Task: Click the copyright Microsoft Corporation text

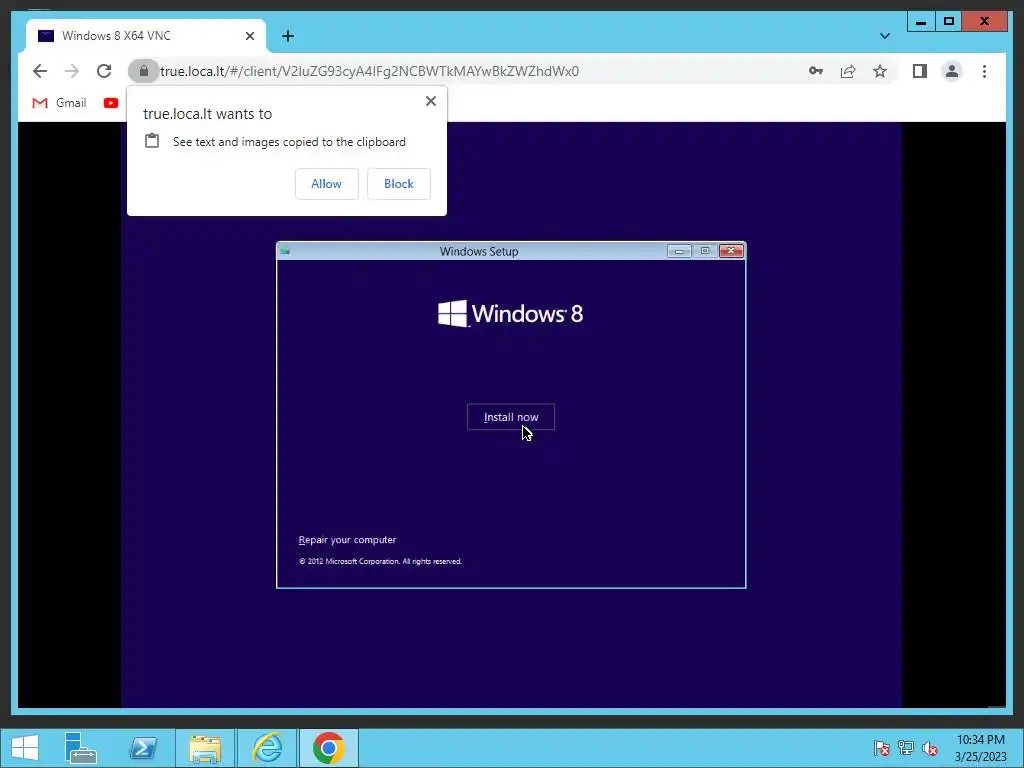Action: [x=380, y=561]
